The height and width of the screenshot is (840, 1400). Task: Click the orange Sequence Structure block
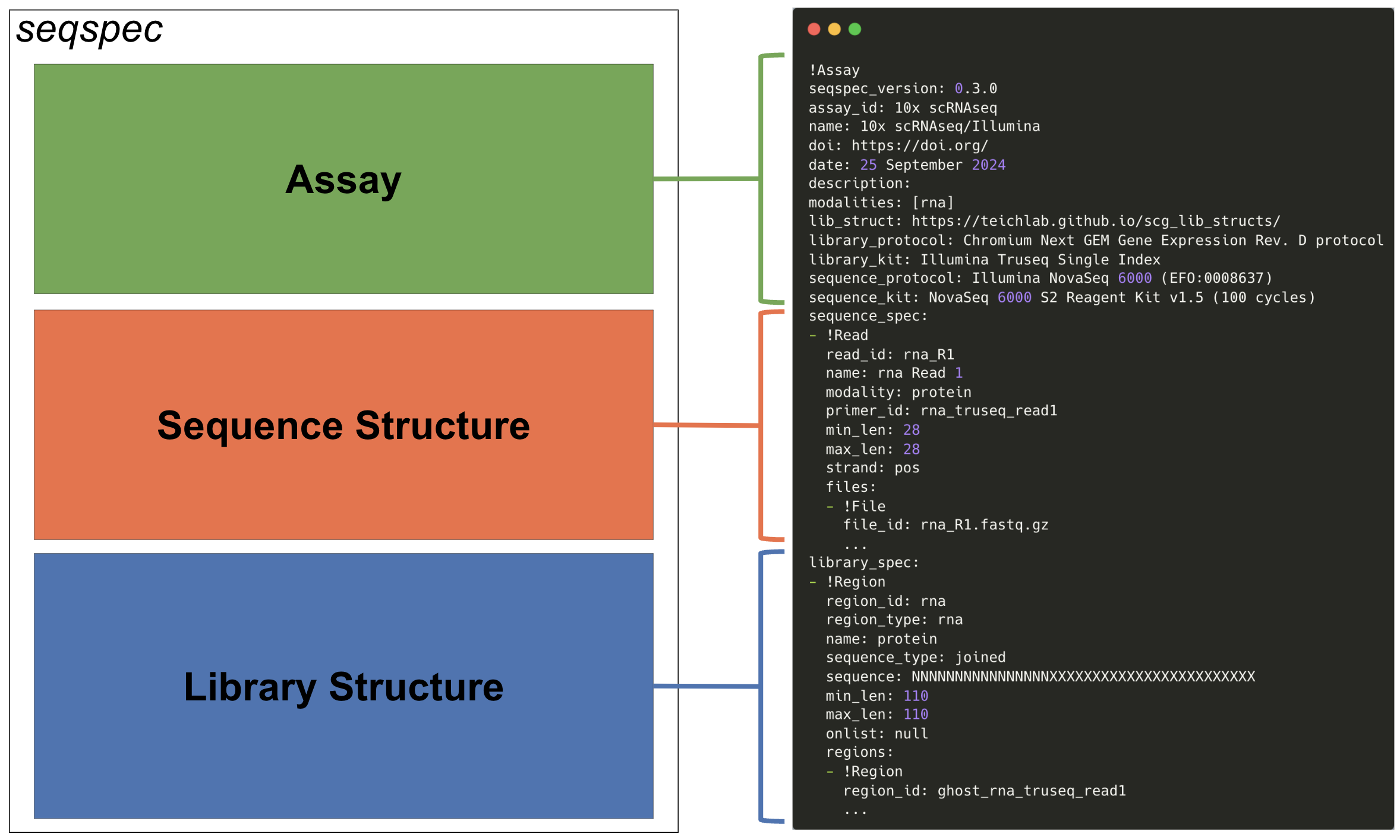(343, 425)
